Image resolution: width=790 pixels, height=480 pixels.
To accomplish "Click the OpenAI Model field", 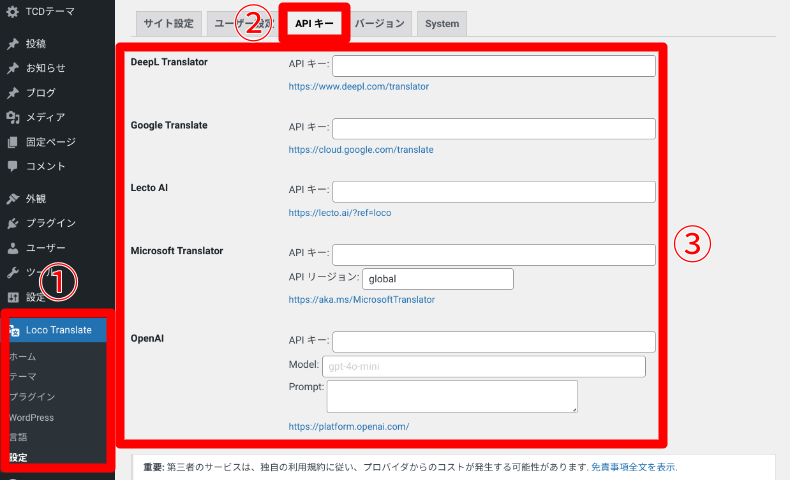I will pos(484,367).
